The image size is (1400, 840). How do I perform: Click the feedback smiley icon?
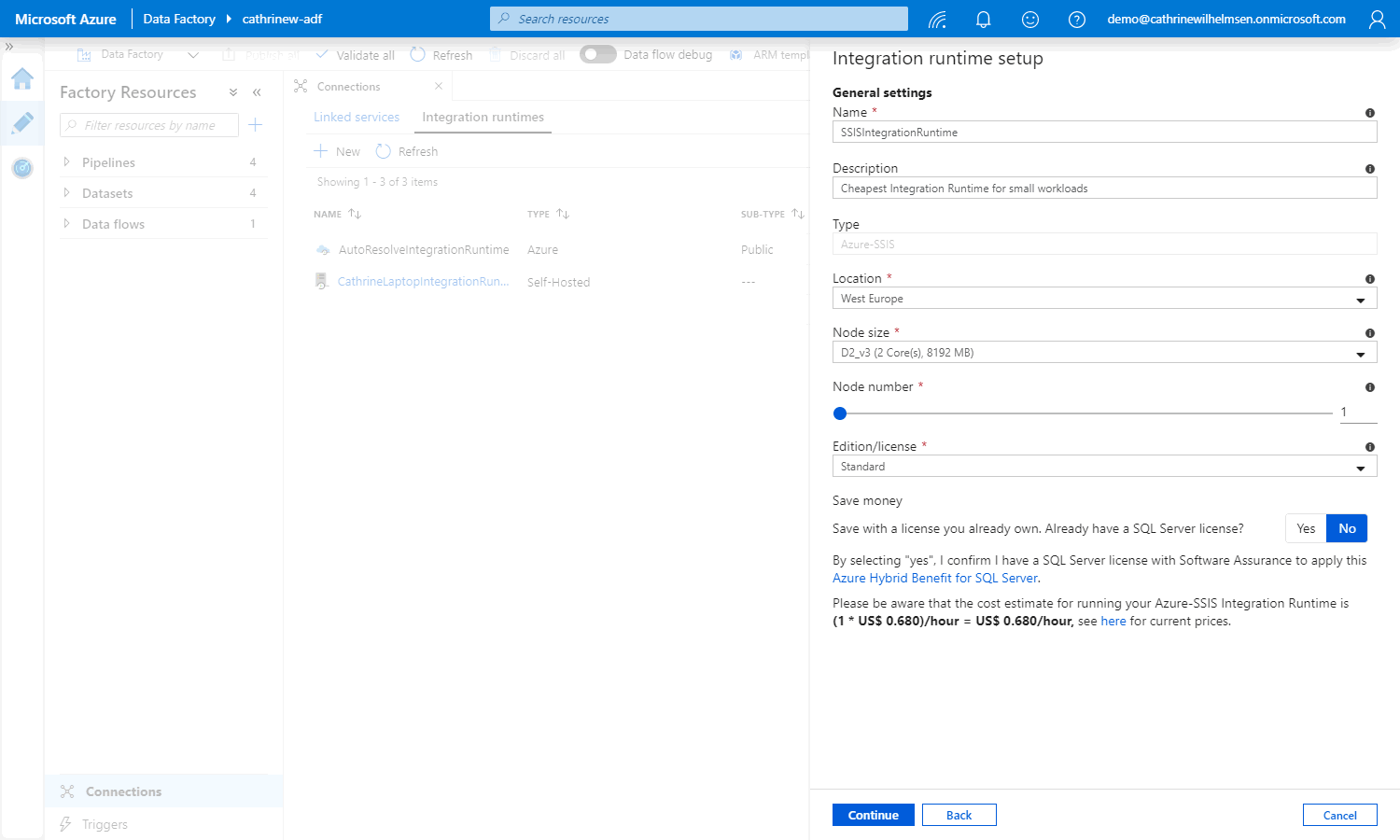(x=1029, y=20)
